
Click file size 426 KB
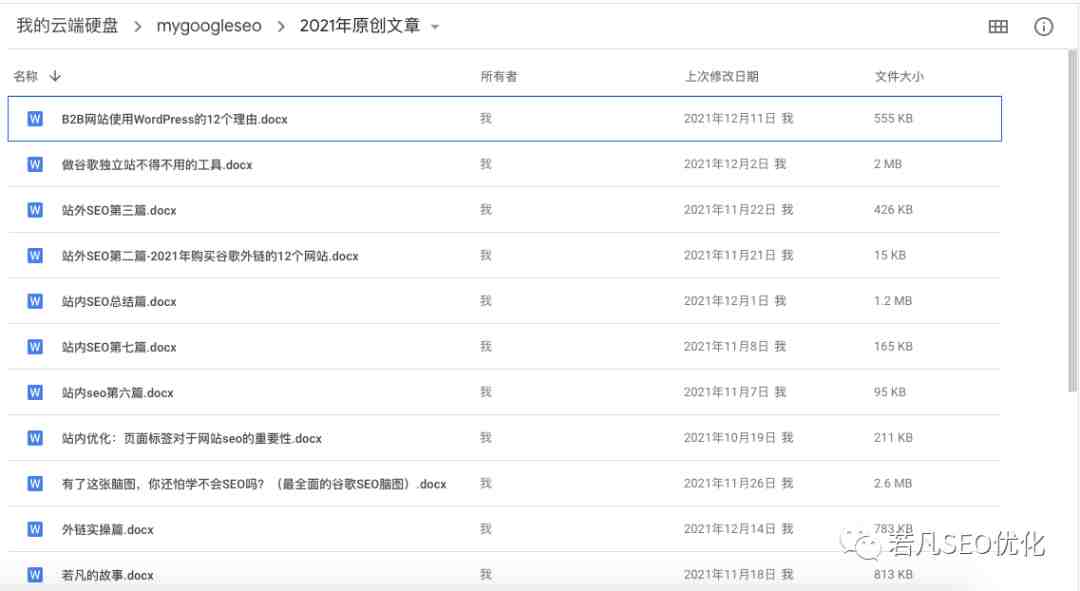[x=893, y=209]
